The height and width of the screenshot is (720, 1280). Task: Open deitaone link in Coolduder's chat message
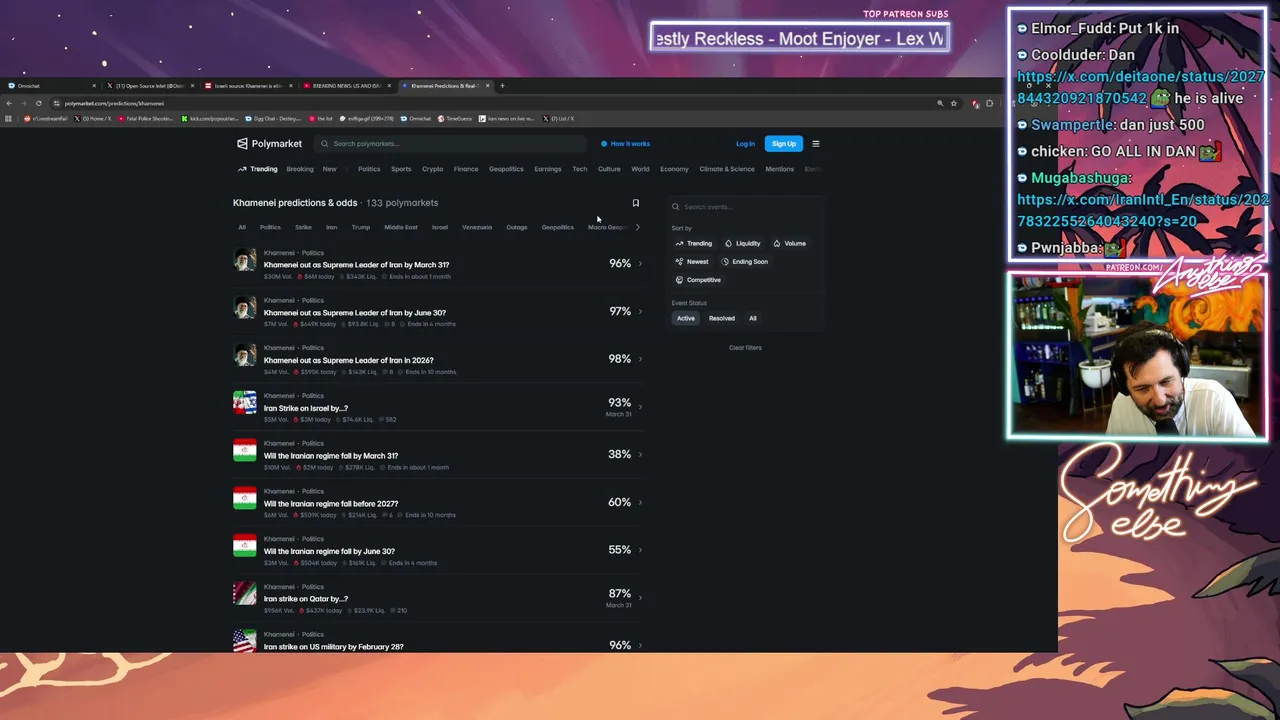tap(1139, 87)
